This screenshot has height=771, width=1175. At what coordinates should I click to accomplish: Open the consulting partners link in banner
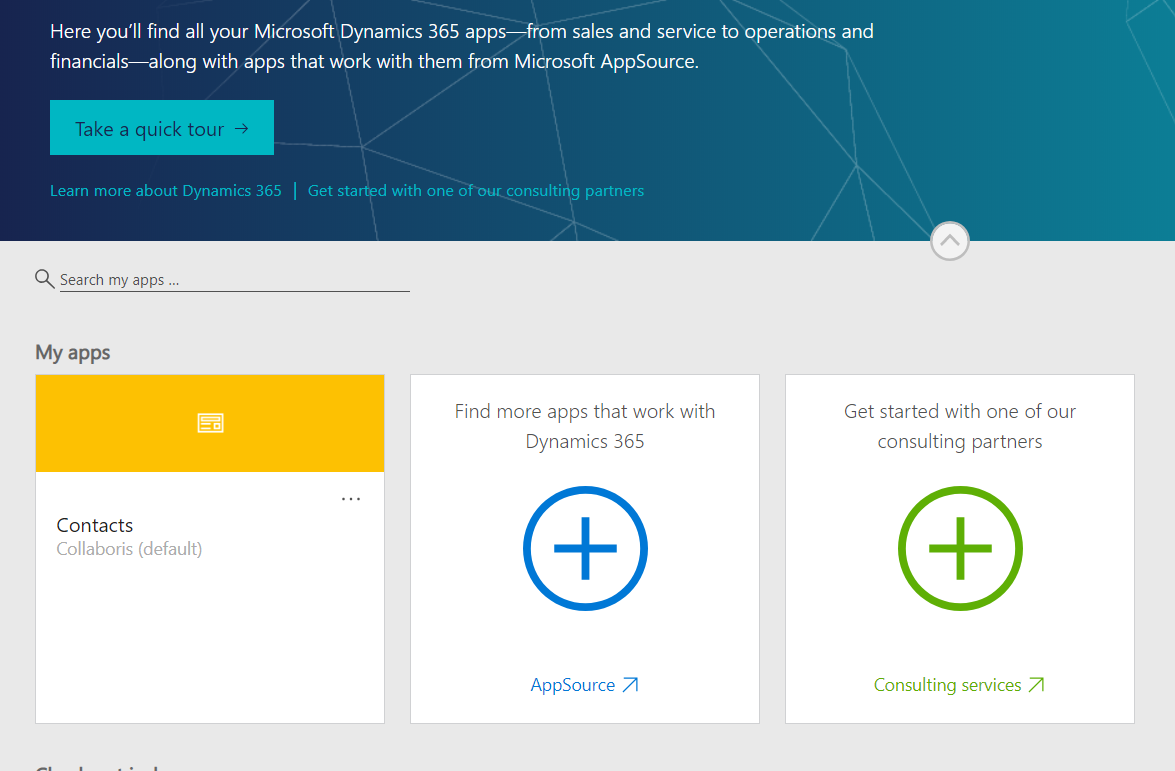[476, 190]
